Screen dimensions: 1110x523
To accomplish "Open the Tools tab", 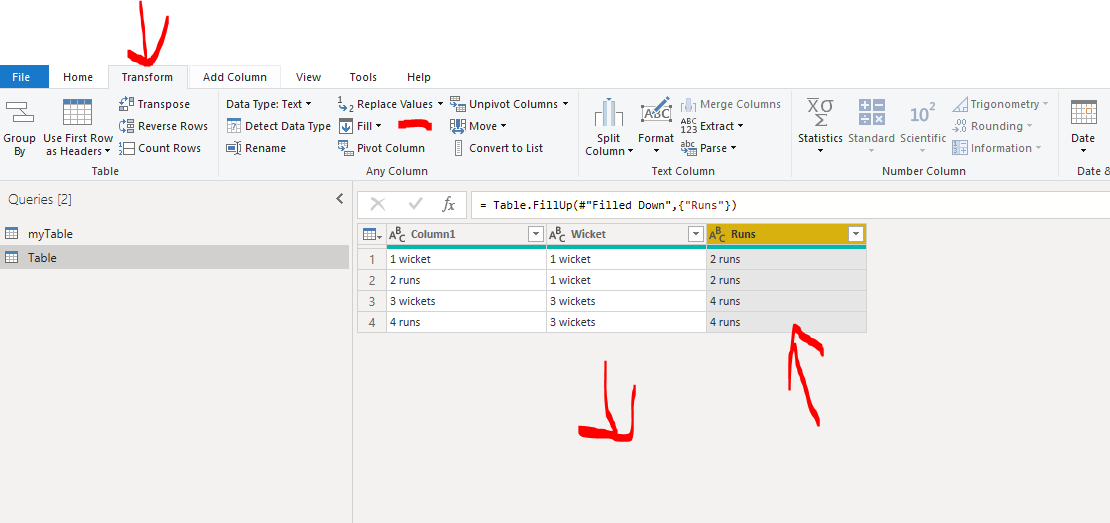I will [363, 77].
